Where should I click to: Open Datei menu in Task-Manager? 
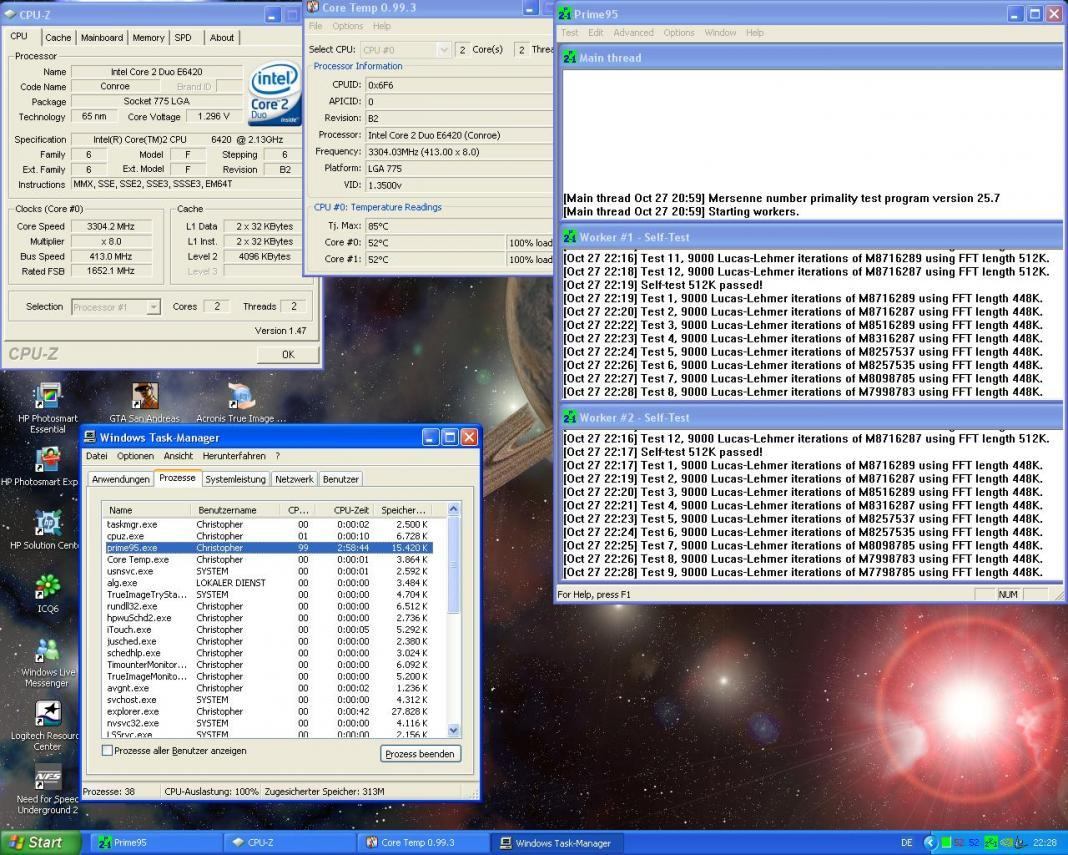tap(97, 456)
